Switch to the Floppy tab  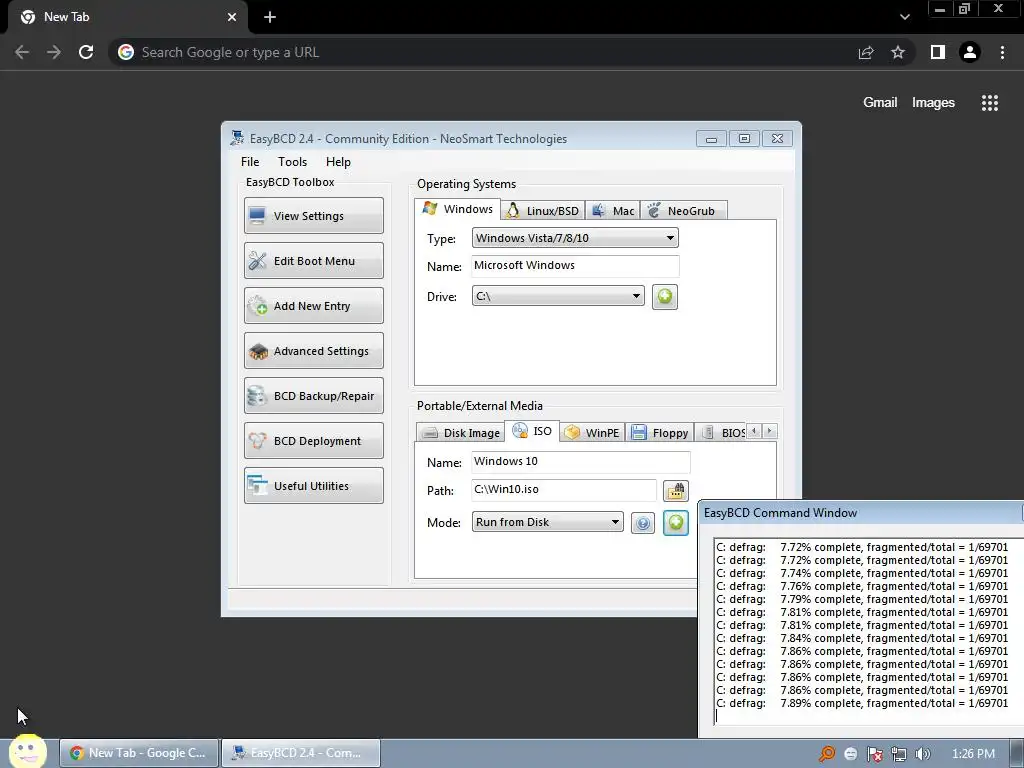coord(660,433)
